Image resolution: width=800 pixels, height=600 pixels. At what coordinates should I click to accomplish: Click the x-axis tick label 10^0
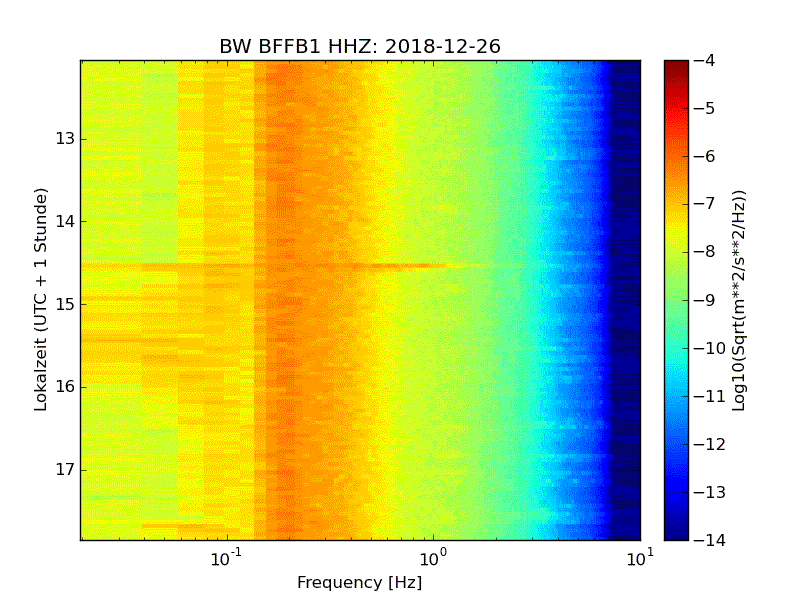(x=433, y=558)
